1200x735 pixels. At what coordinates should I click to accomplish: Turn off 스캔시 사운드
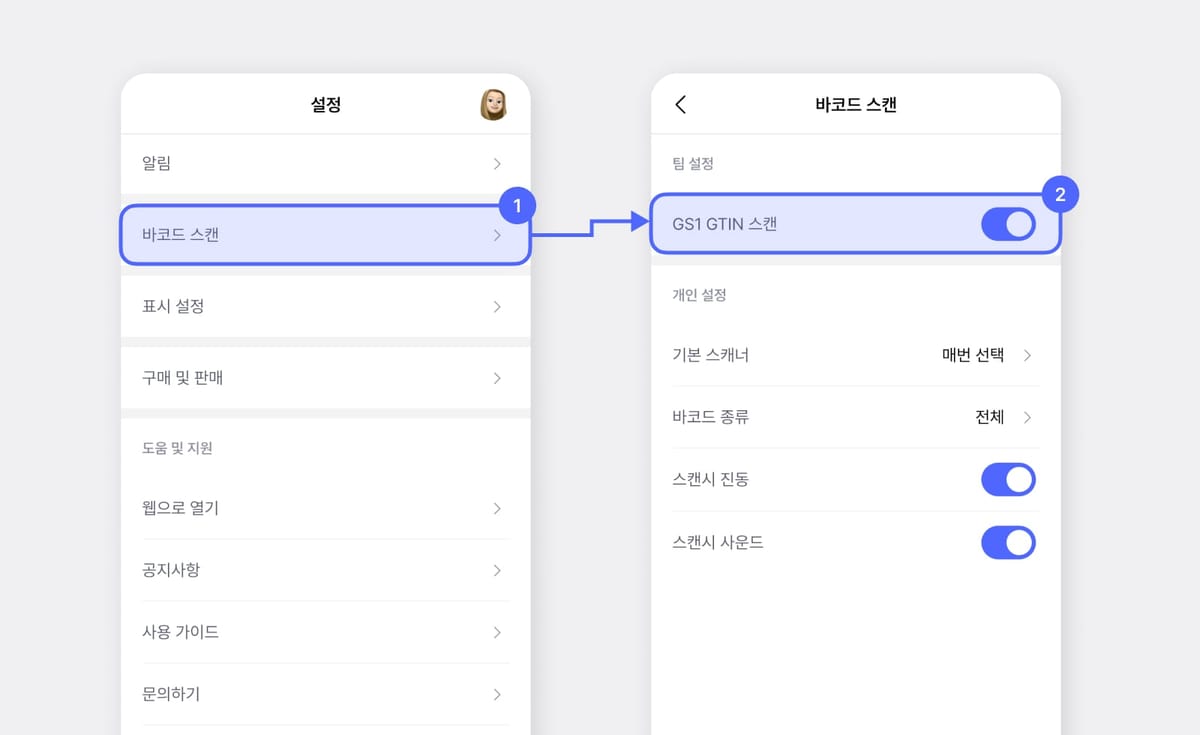[1008, 543]
